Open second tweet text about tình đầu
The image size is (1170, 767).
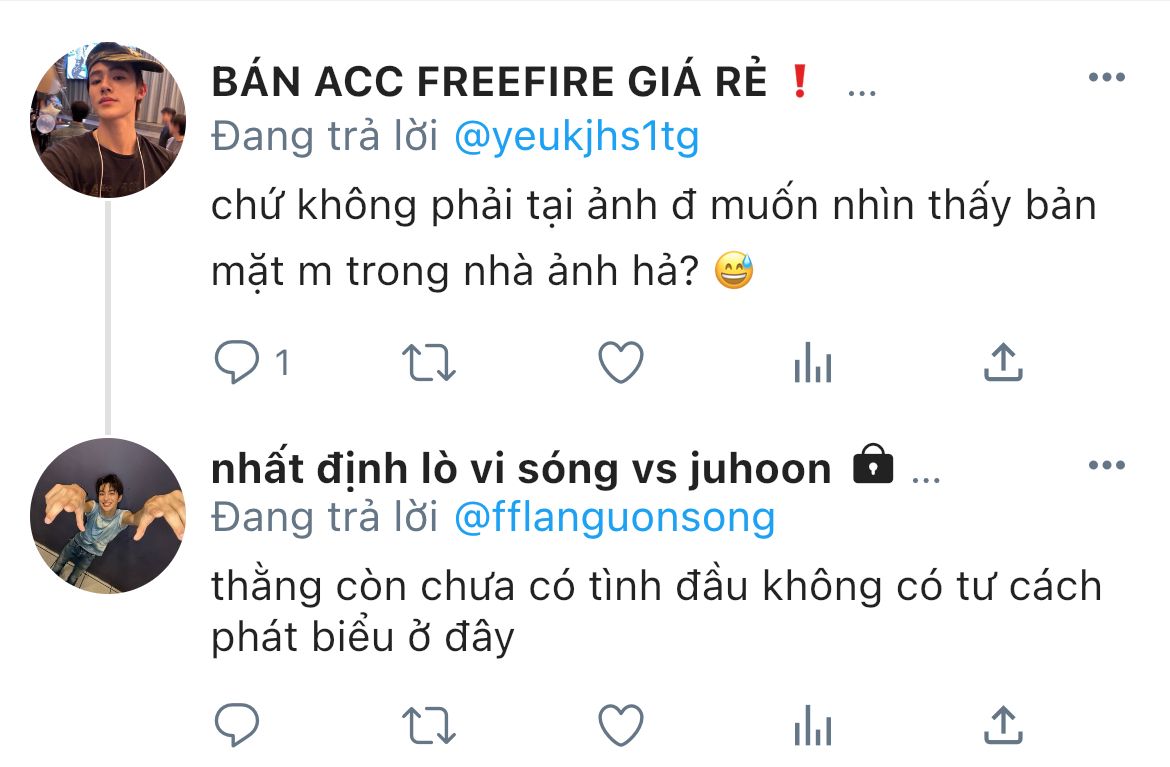pos(657,611)
